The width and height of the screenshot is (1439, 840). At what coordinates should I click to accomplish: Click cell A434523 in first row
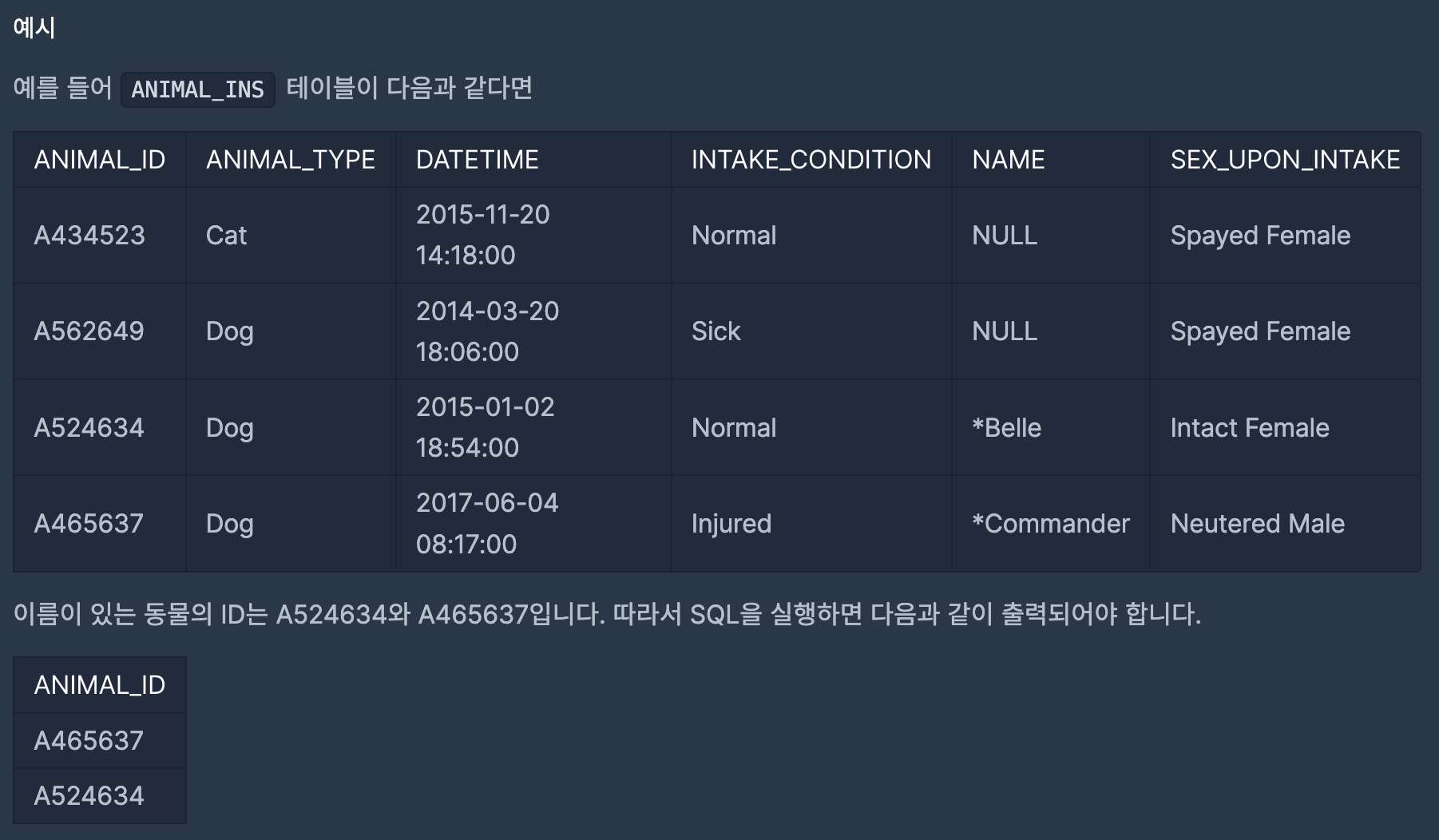100,236
